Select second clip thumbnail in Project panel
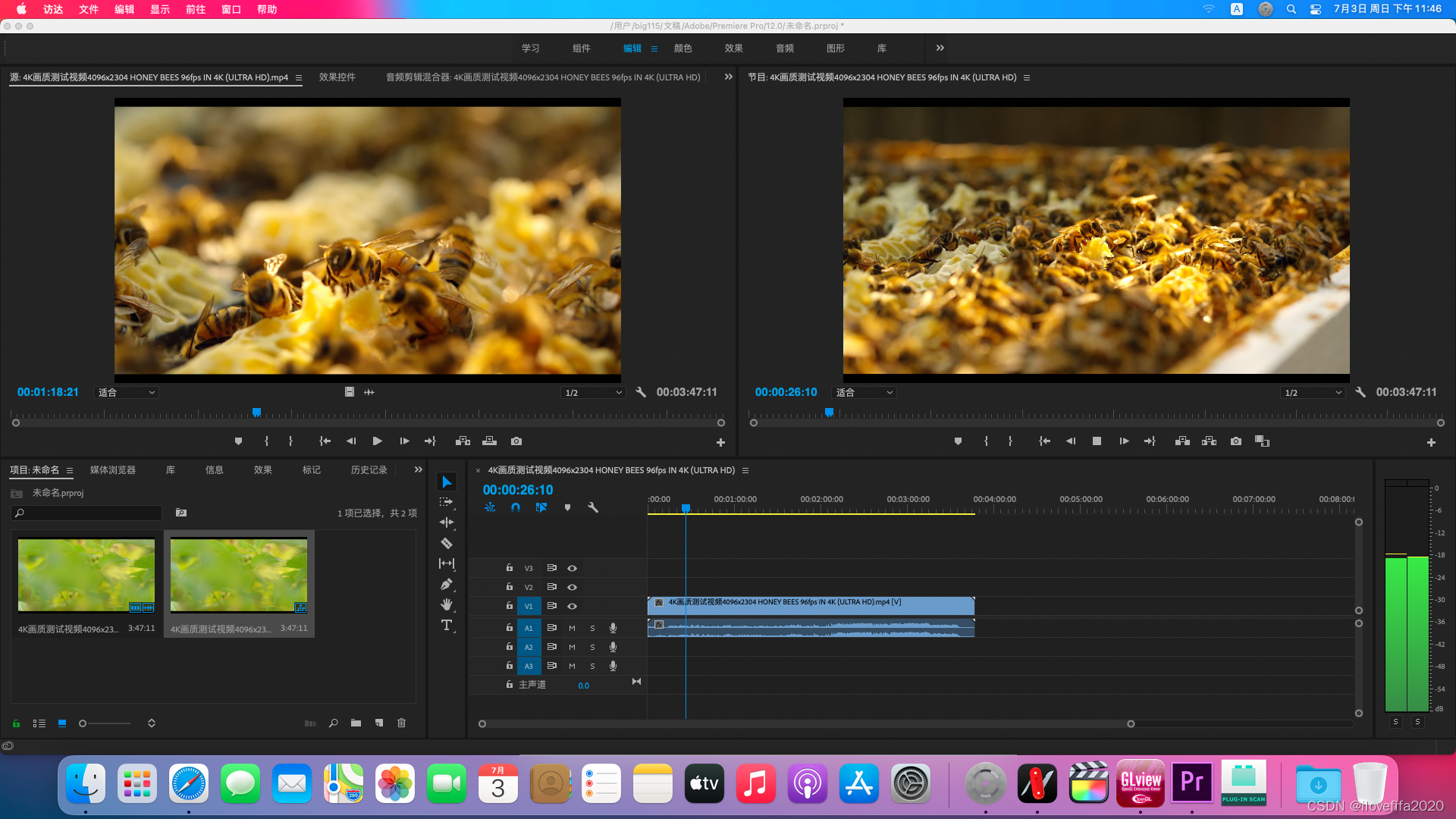Viewport: 1456px width, 819px height. [239, 576]
